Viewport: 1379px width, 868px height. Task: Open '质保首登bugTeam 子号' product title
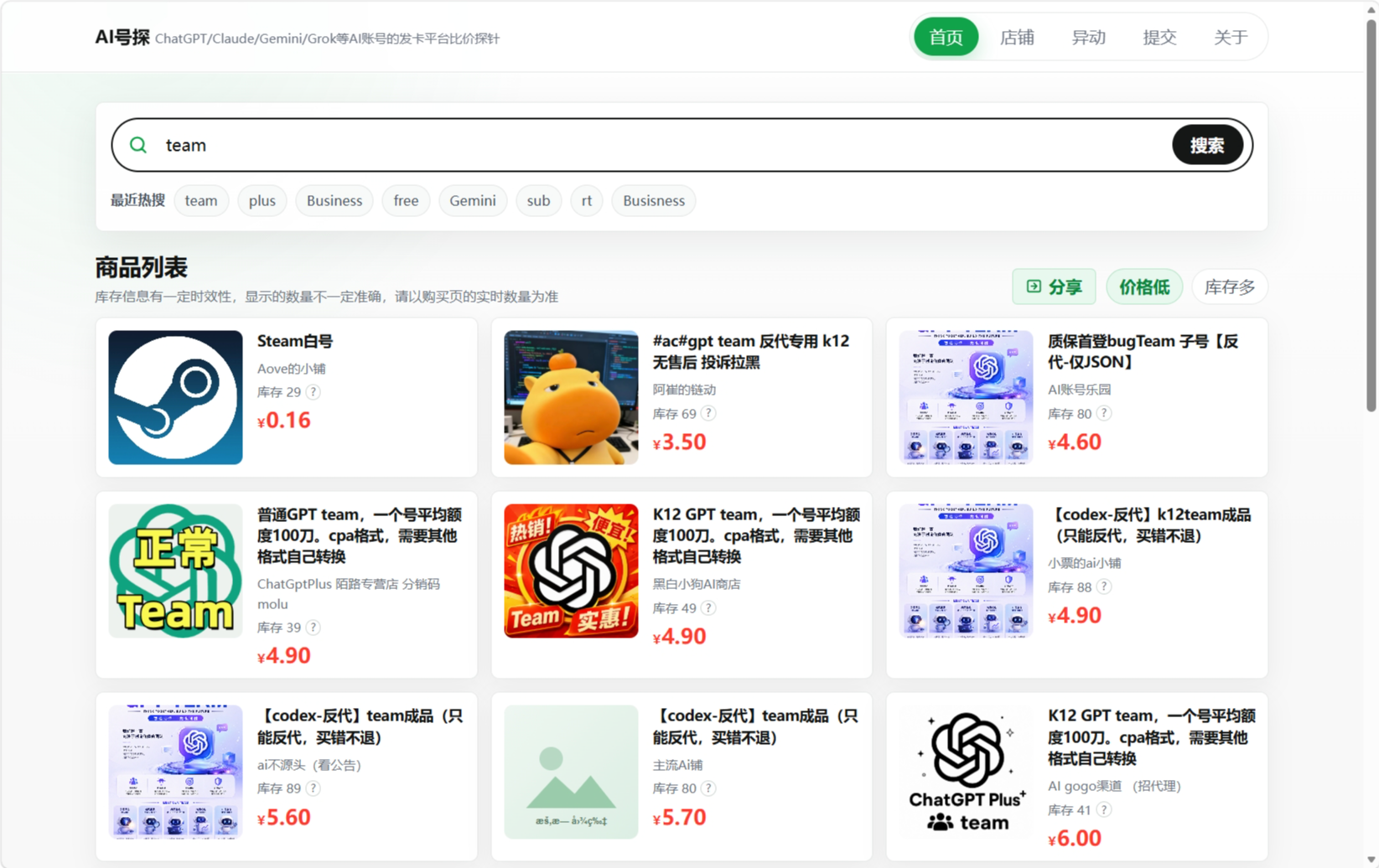click(x=1143, y=352)
